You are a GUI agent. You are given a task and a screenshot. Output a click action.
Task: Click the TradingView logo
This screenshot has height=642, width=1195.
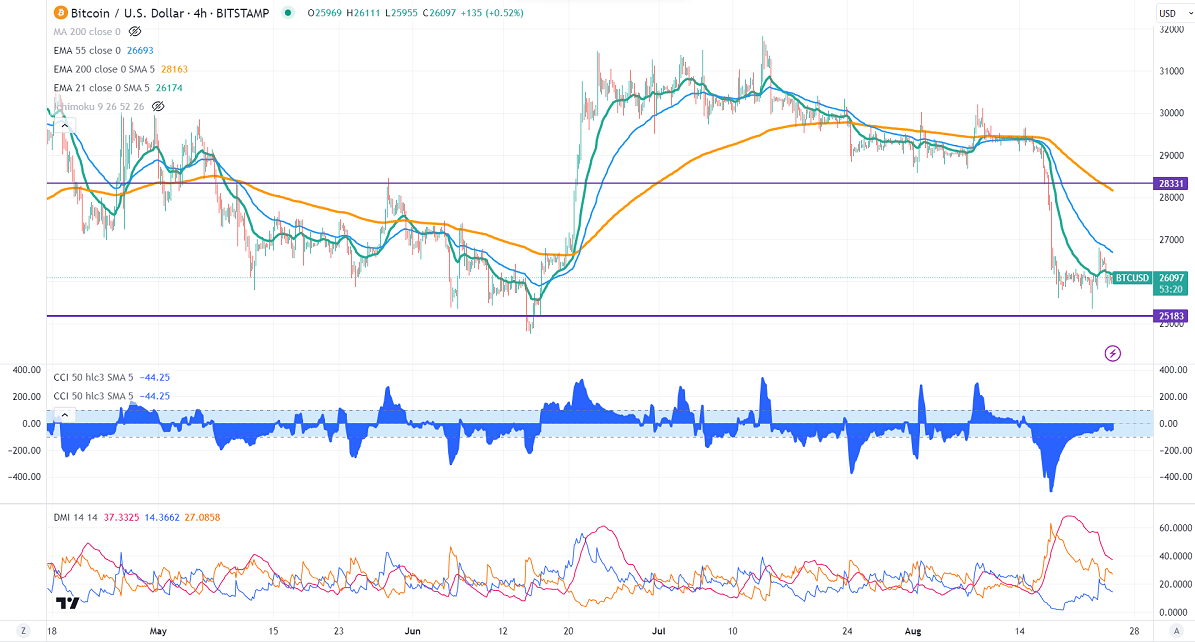pos(67,603)
